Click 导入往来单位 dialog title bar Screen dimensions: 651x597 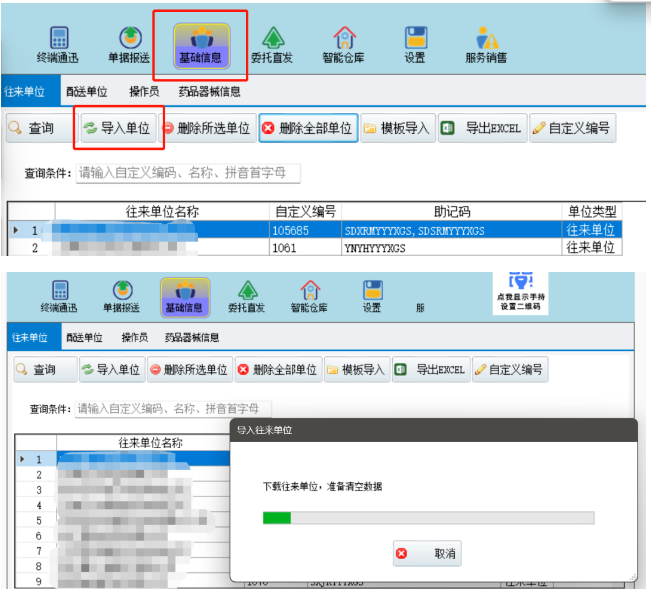point(433,430)
